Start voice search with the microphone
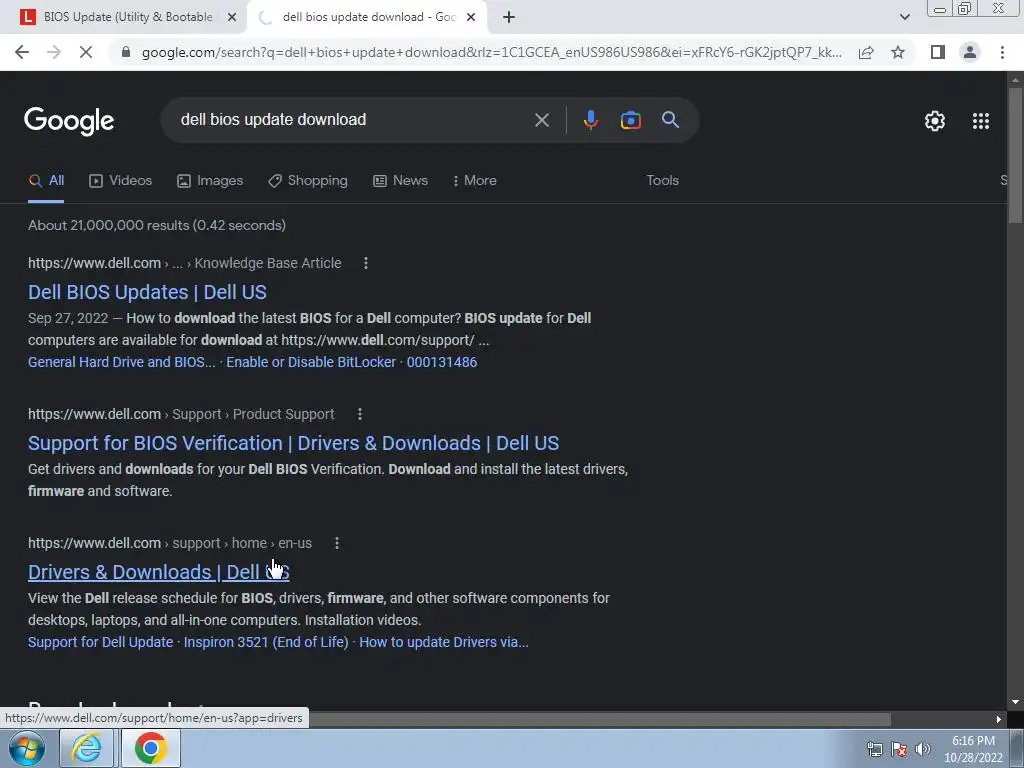The image size is (1024, 768). coord(590,120)
